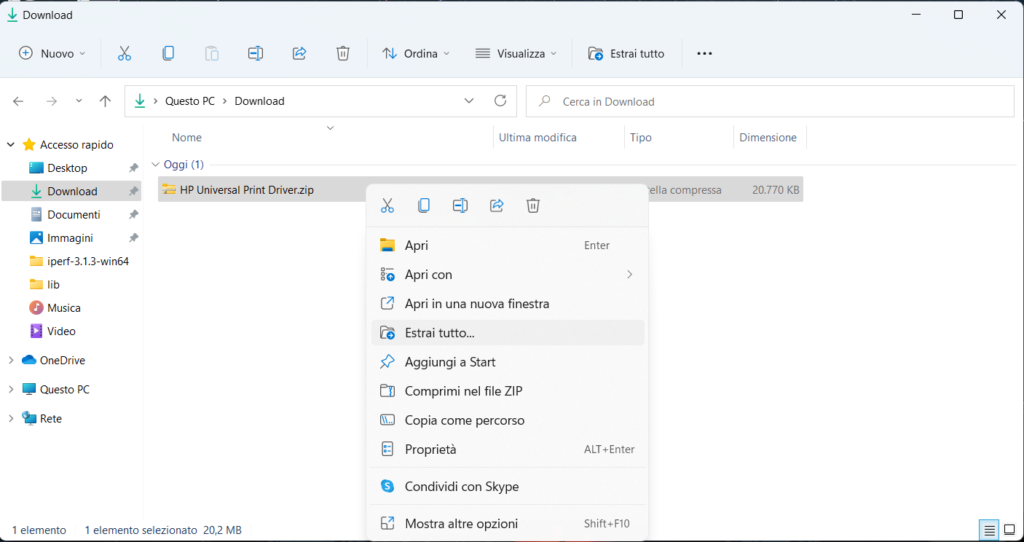This screenshot has width=1024, height=542.
Task: Click the Rename icon in the context menu
Action: (x=460, y=206)
